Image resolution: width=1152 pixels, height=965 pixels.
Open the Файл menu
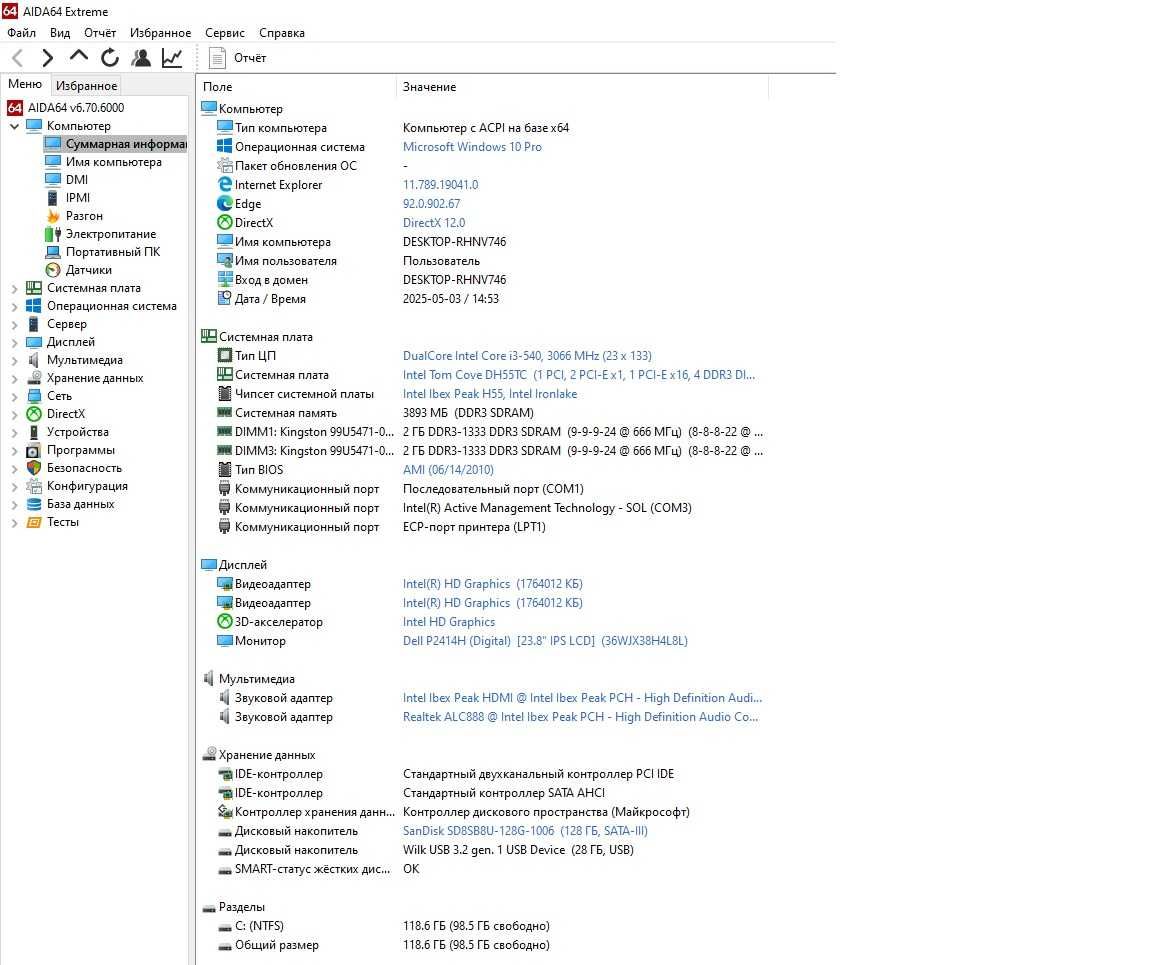tap(21, 32)
